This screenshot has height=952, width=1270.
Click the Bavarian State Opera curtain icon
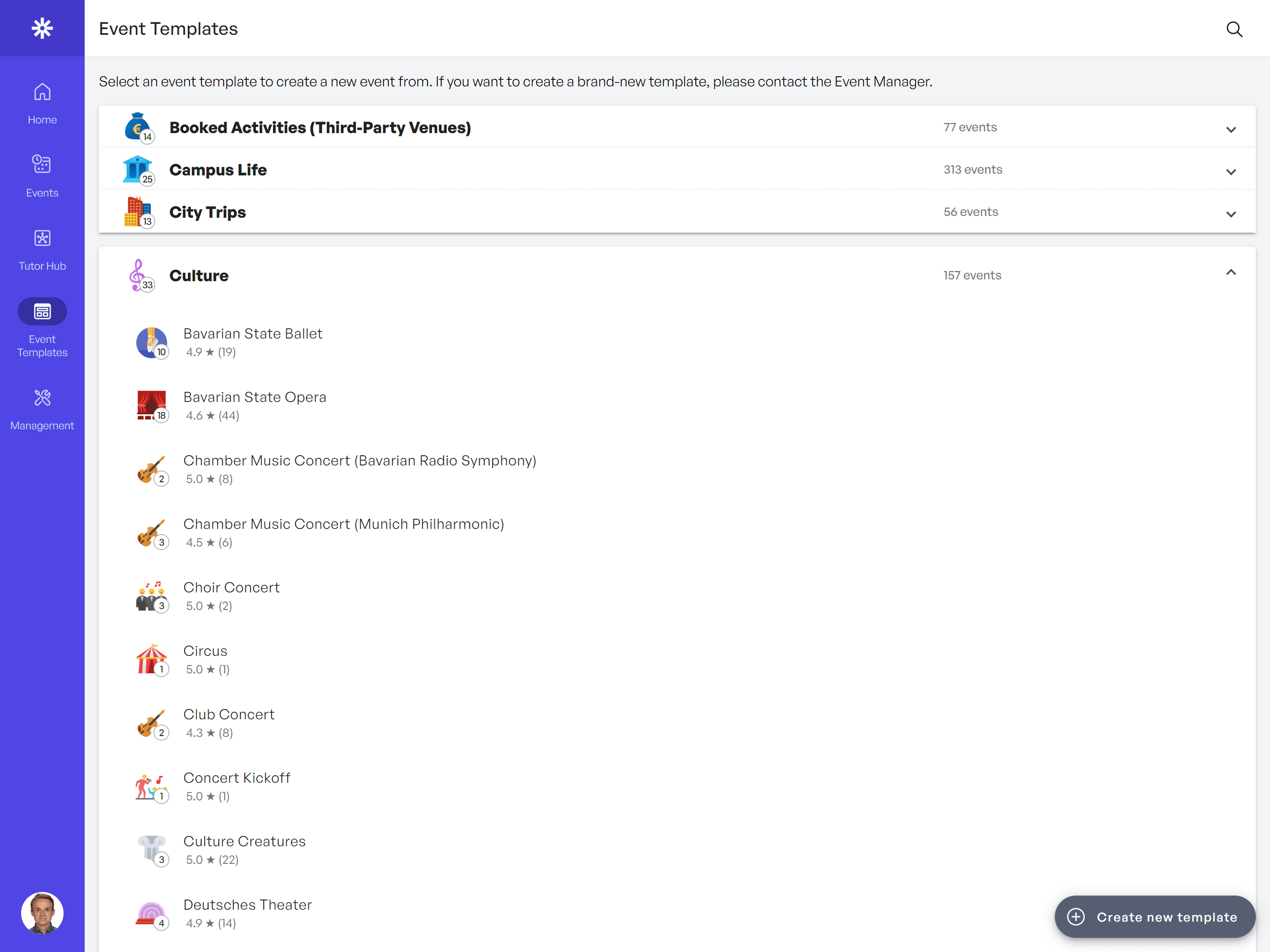[151, 406]
